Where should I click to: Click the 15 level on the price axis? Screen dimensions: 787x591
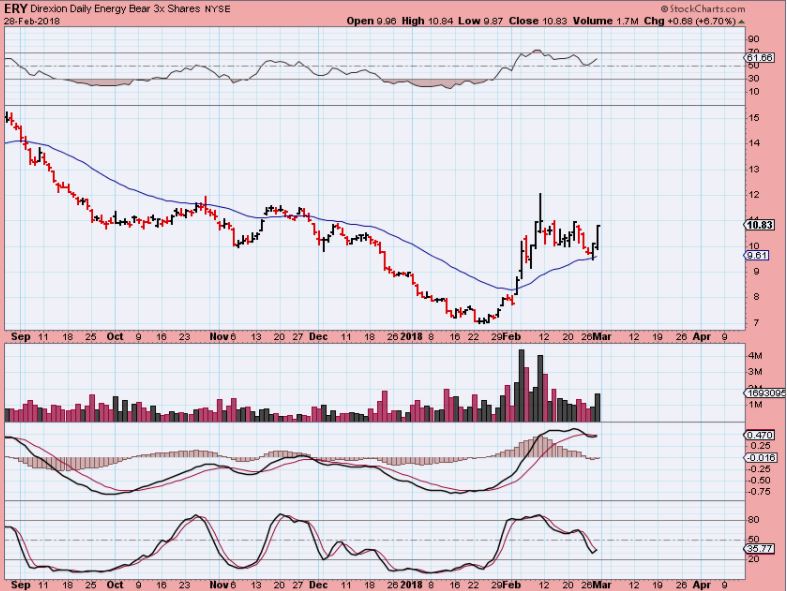click(753, 118)
